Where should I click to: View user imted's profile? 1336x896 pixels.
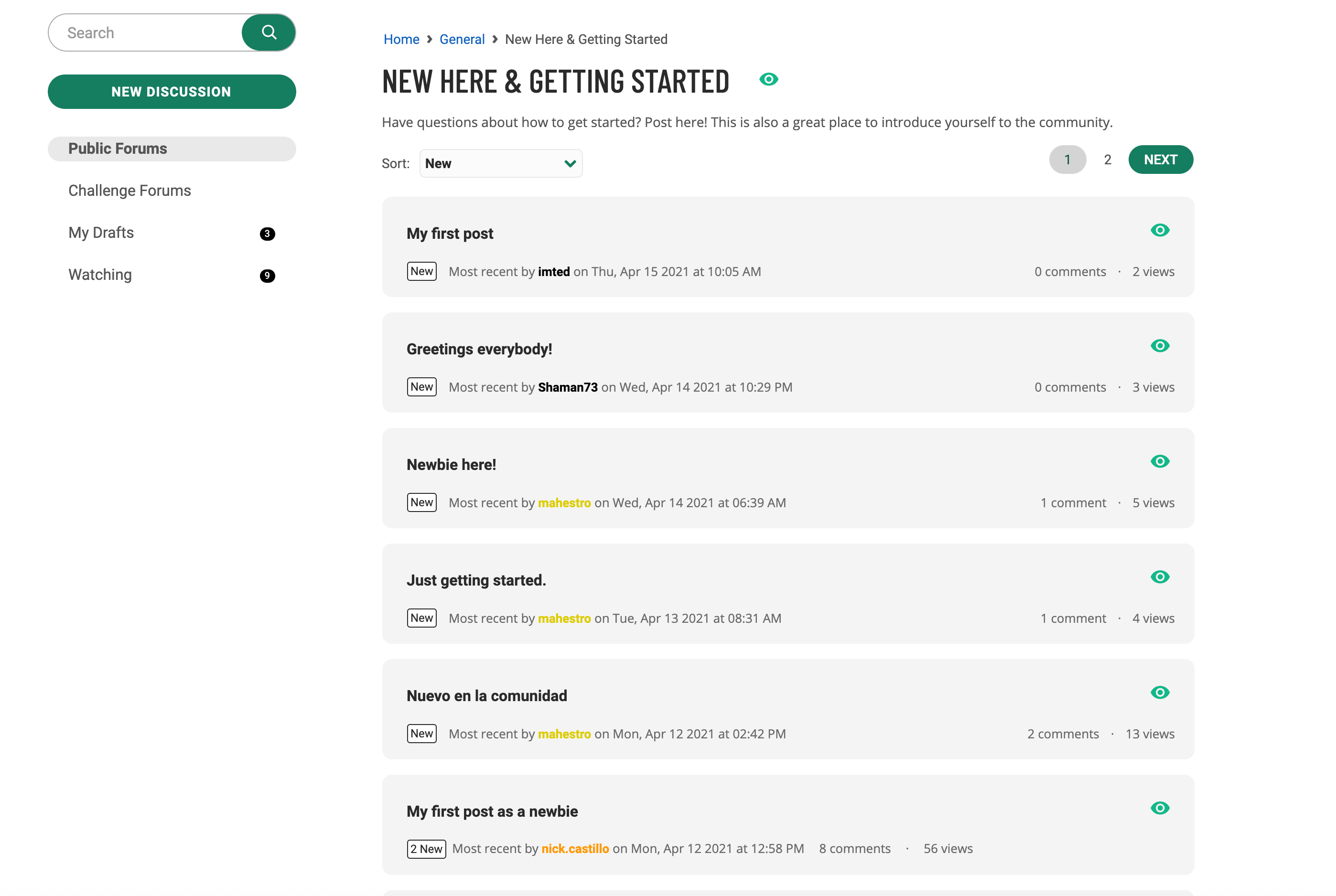554,272
